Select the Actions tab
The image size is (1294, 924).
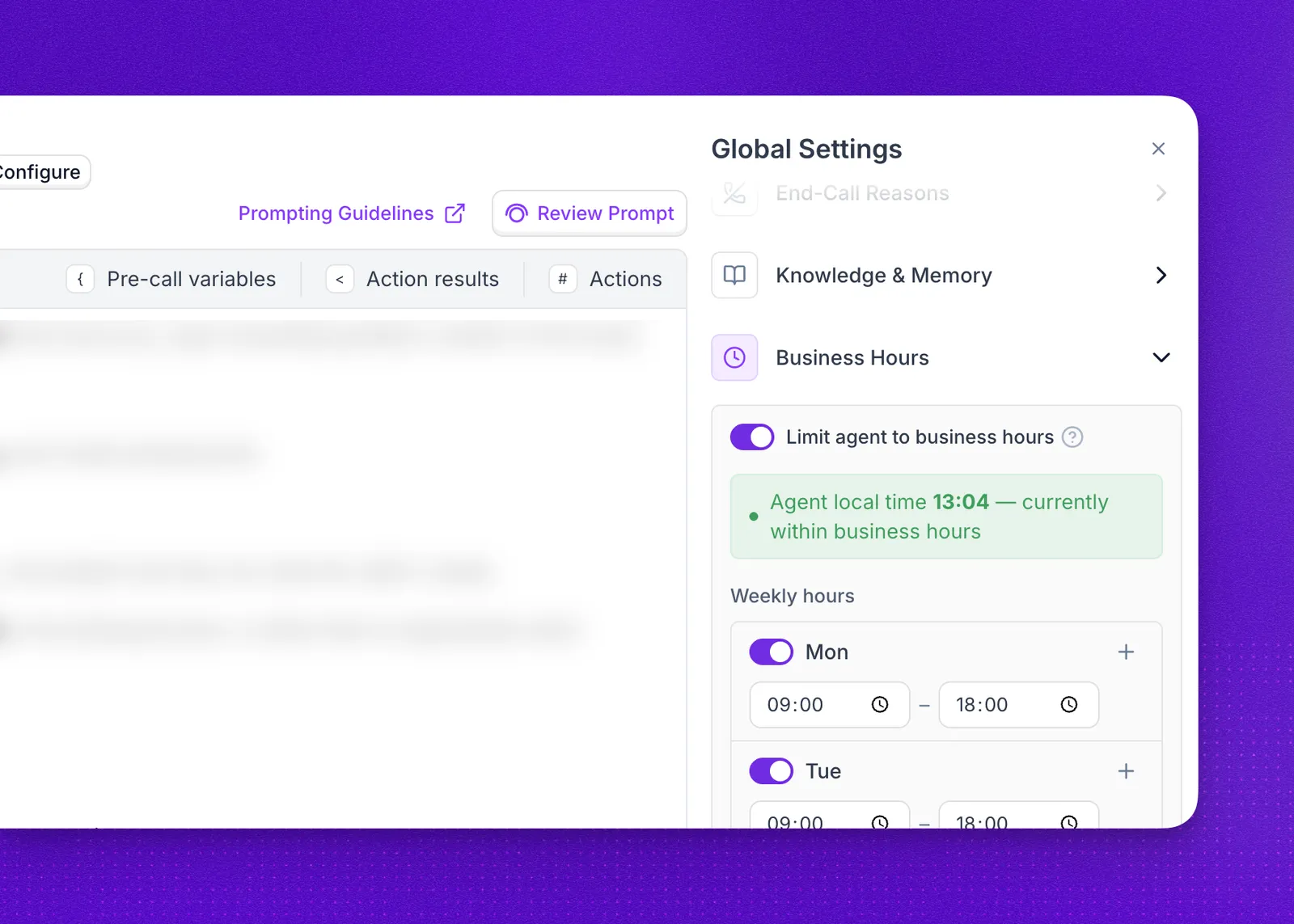point(606,279)
